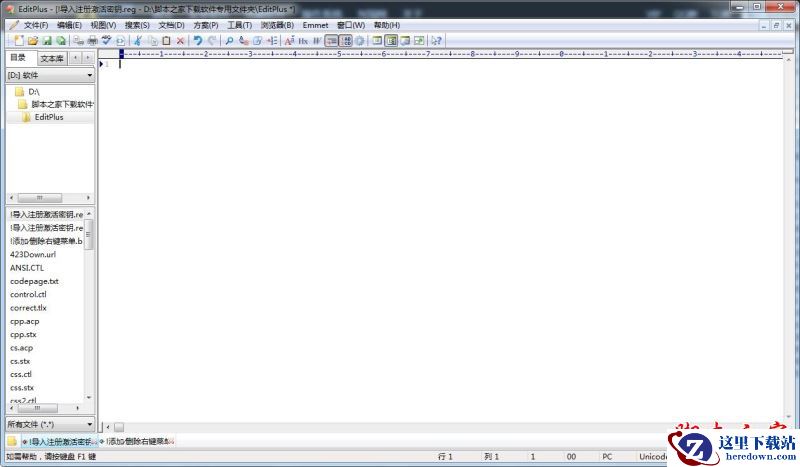Click the Print printer icon

[x=92, y=41]
